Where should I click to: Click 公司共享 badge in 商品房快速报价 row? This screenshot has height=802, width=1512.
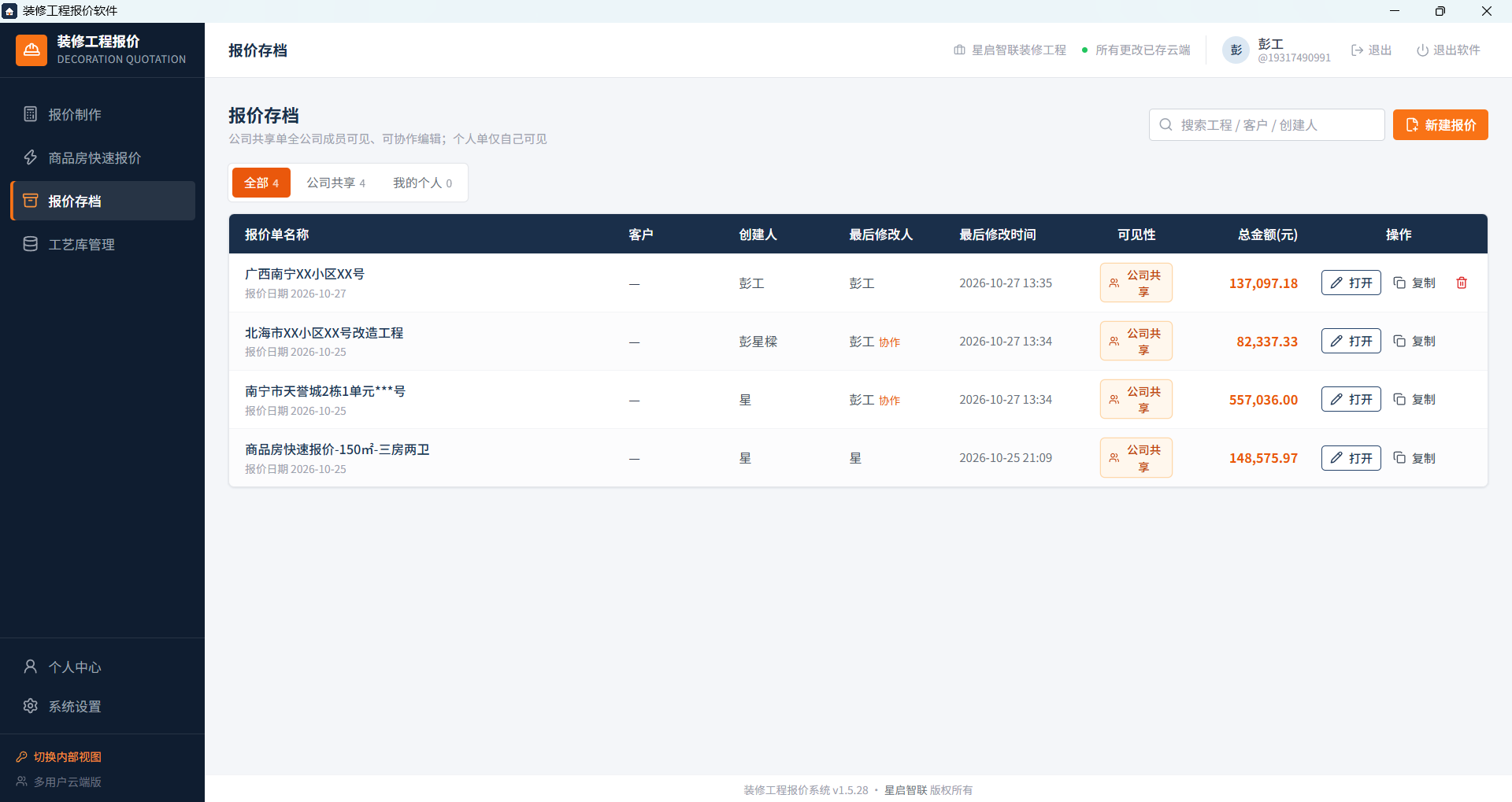point(1136,458)
